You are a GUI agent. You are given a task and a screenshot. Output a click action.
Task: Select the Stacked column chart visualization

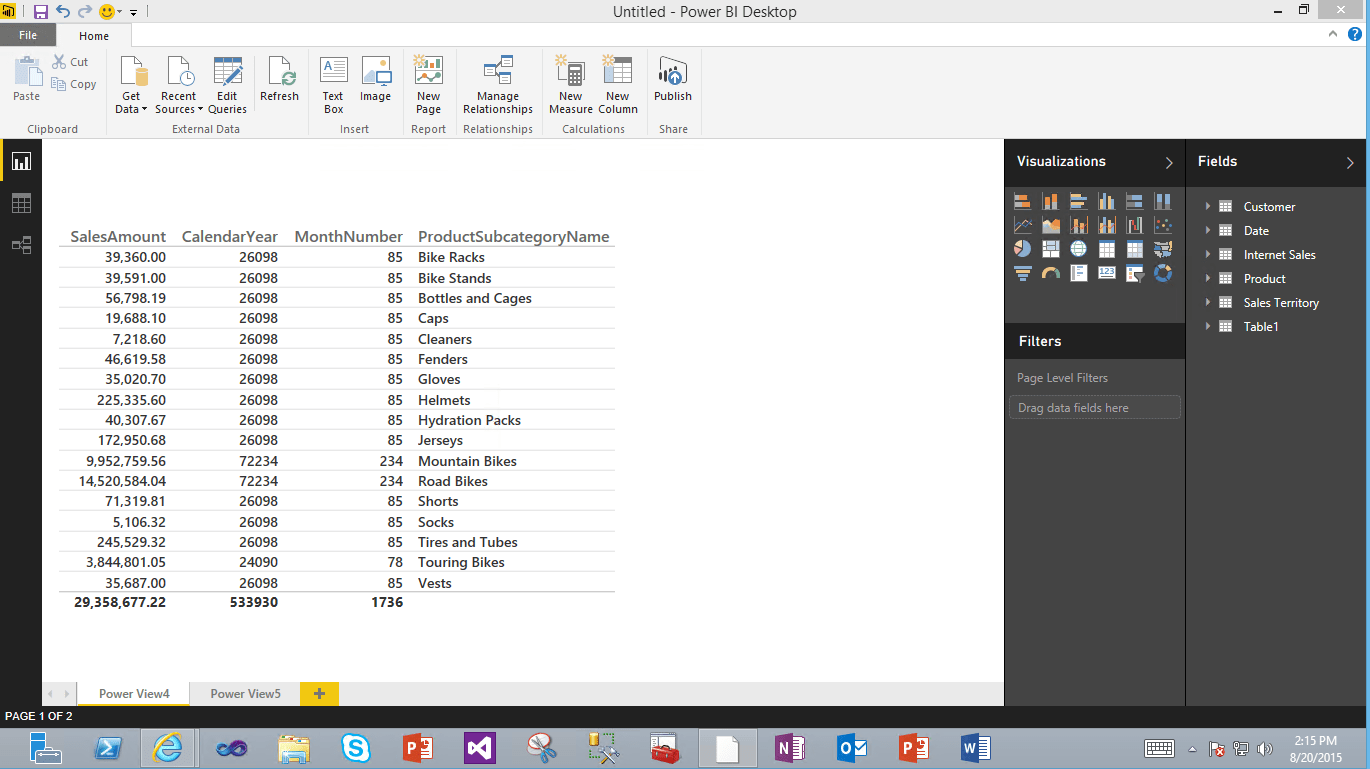[x=1050, y=201]
